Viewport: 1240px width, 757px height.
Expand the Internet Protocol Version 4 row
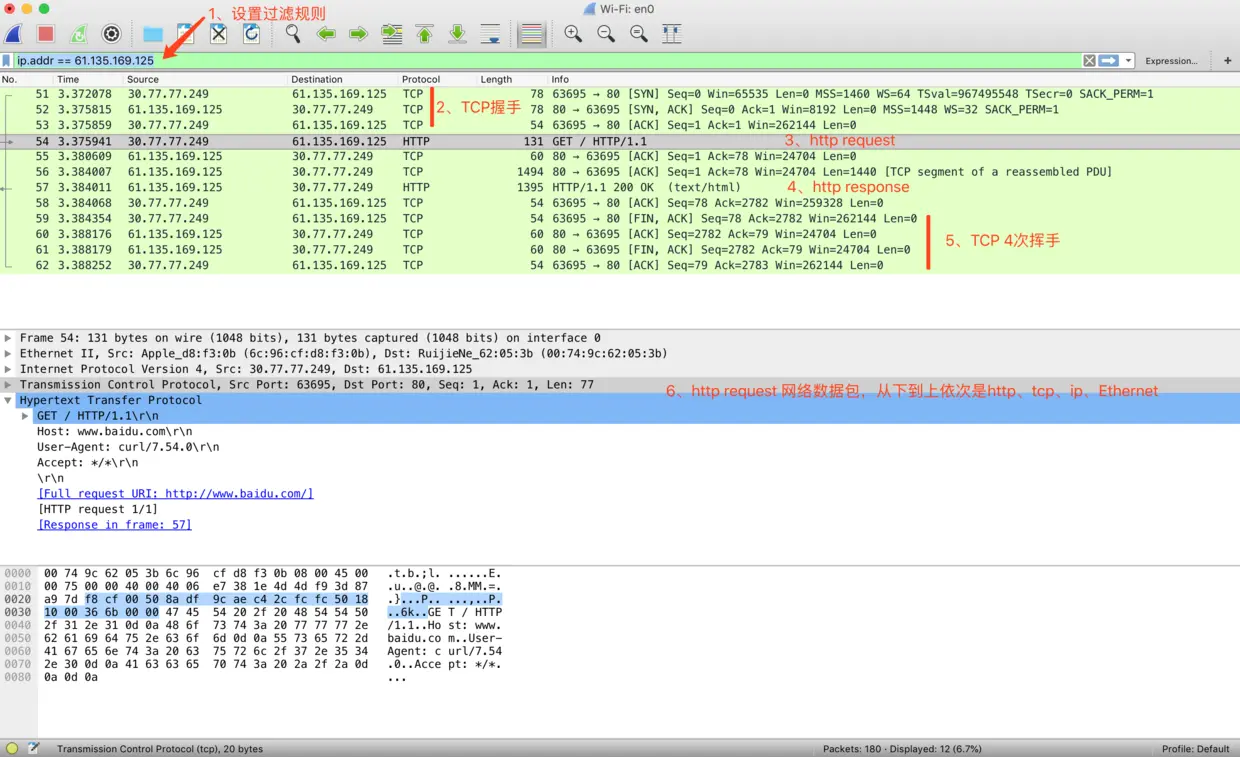(x=9, y=369)
